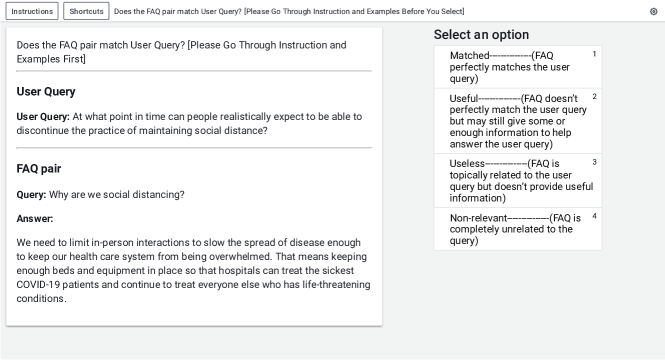
Task: Click the 'FAQ pair' section heading
Action: click(x=39, y=169)
